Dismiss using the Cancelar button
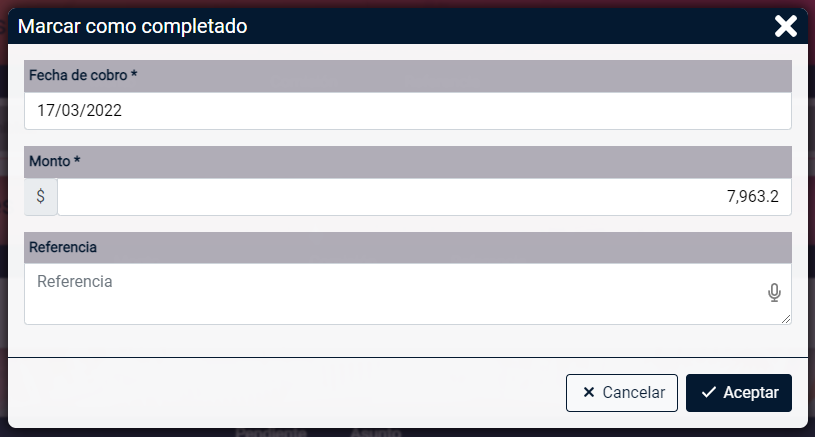 click(x=622, y=393)
